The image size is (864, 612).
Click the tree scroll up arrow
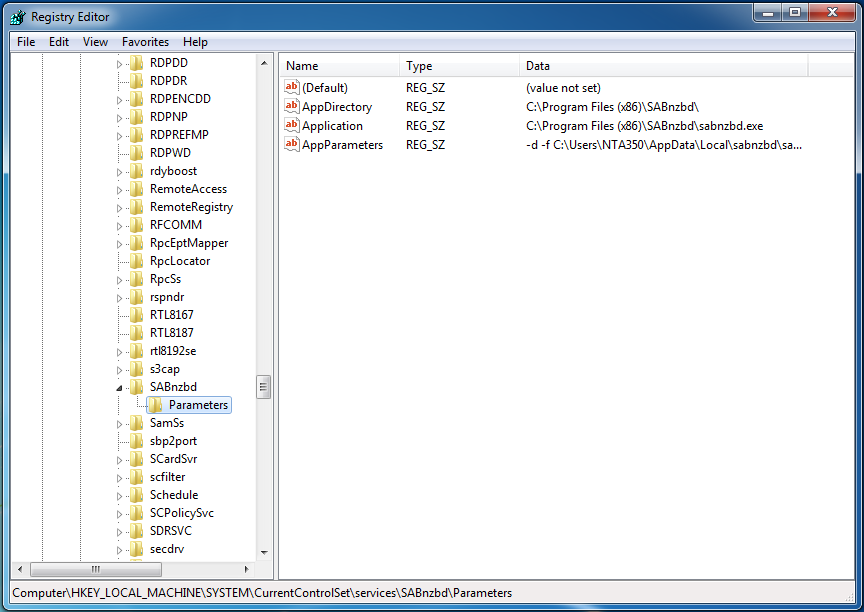[x=264, y=63]
